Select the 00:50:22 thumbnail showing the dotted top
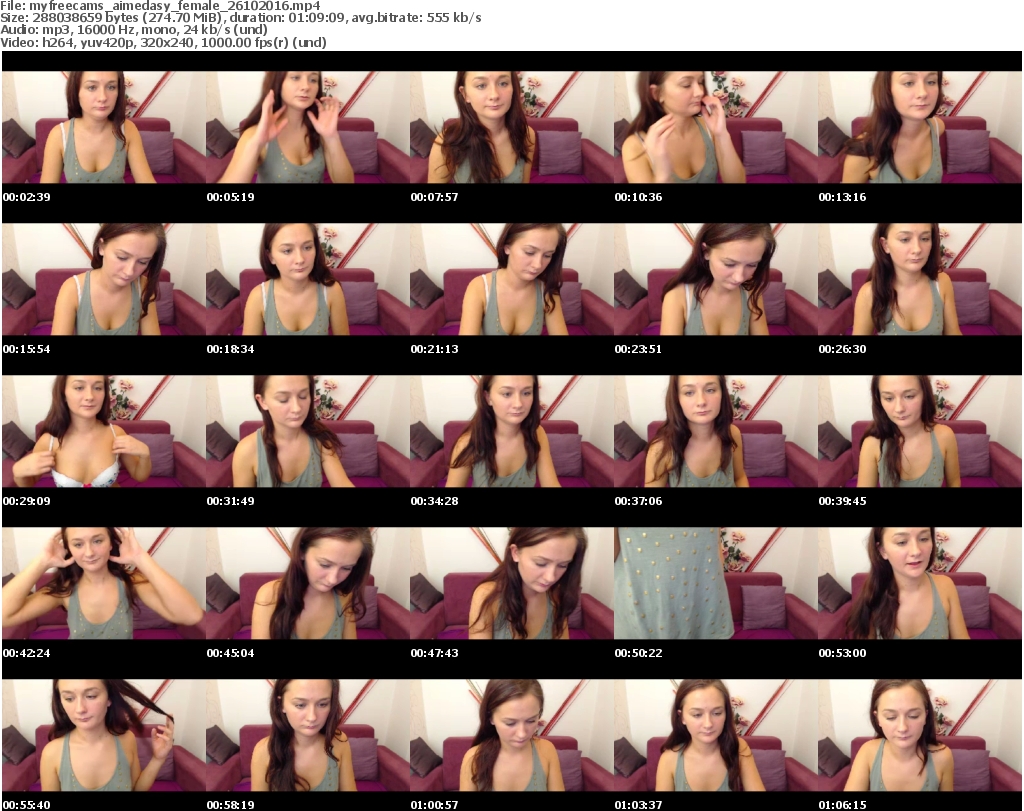The width and height of the screenshot is (1024, 811). click(x=715, y=583)
